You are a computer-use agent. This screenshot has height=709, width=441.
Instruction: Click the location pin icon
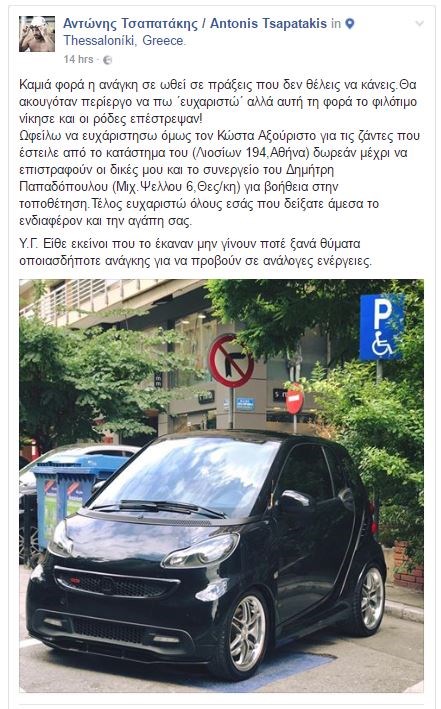point(350,24)
